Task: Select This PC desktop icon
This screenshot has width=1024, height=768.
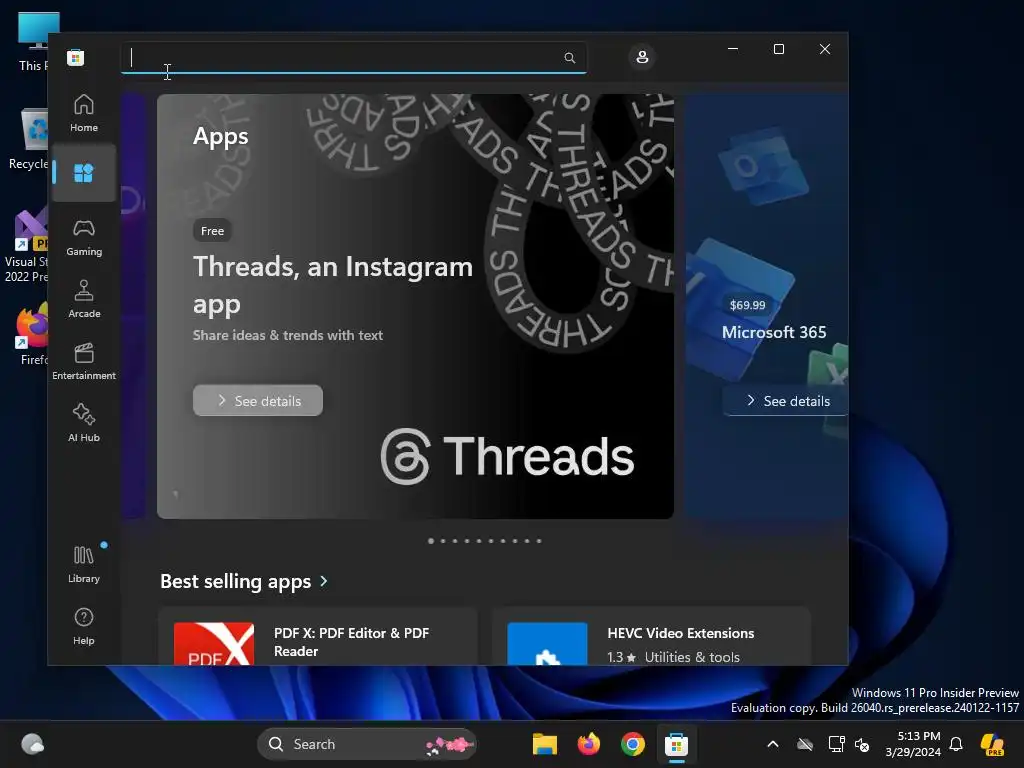Action: [x=34, y=41]
